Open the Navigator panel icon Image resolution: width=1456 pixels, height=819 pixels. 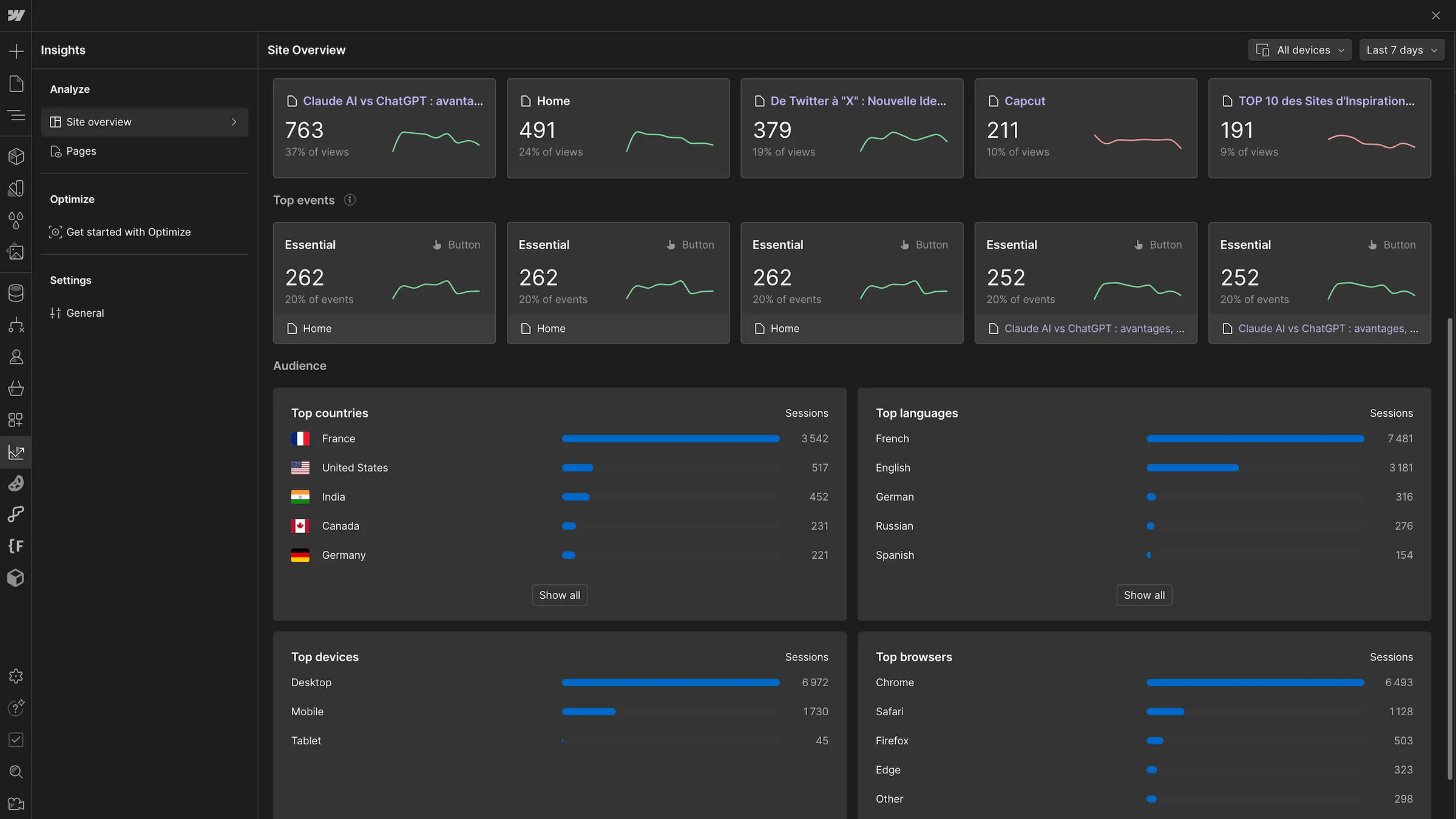[x=16, y=115]
